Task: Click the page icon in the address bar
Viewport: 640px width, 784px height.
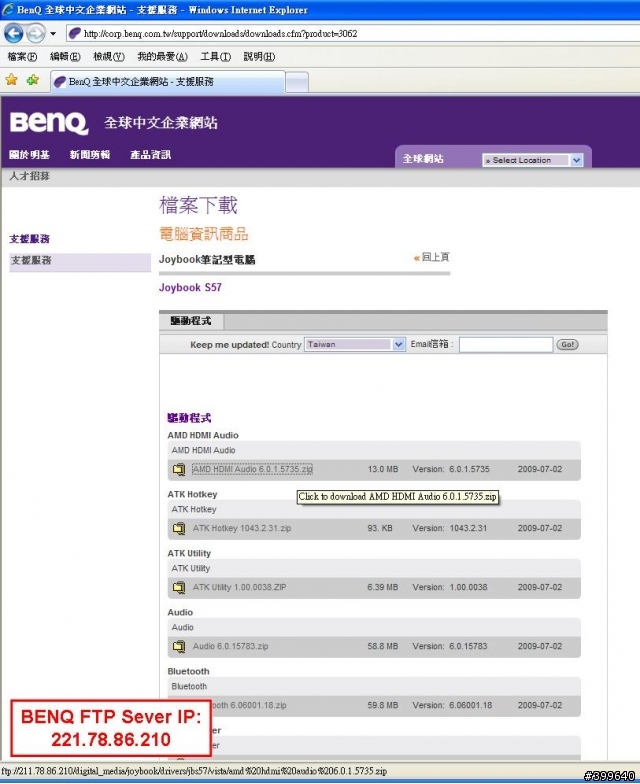Action: pyautogui.click(x=74, y=34)
